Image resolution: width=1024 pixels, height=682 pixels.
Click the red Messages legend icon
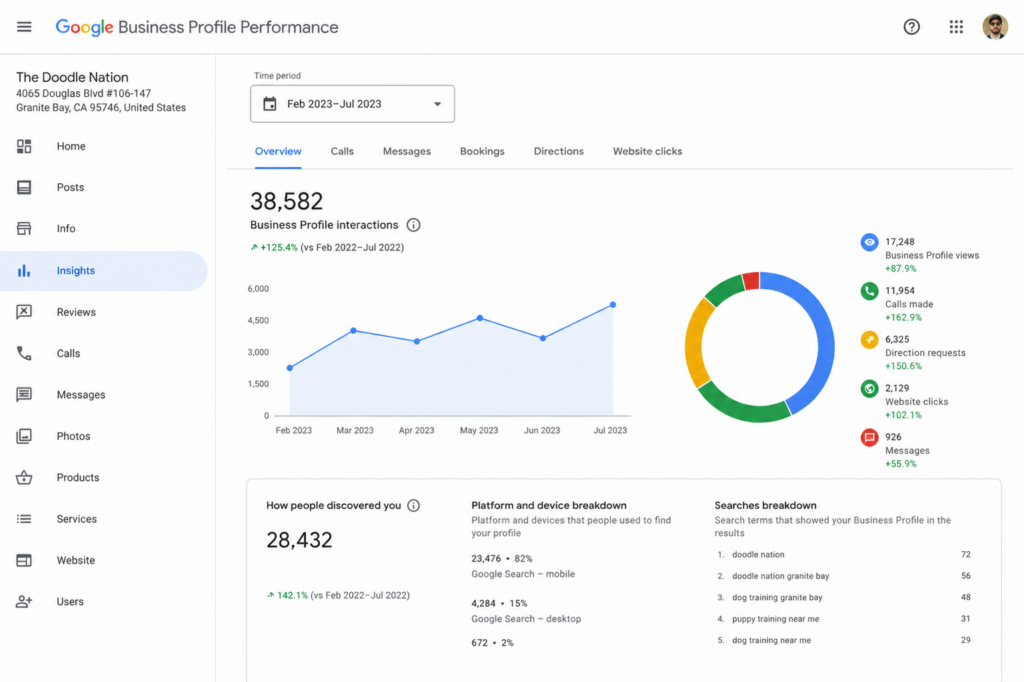click(x=869, y=437)
